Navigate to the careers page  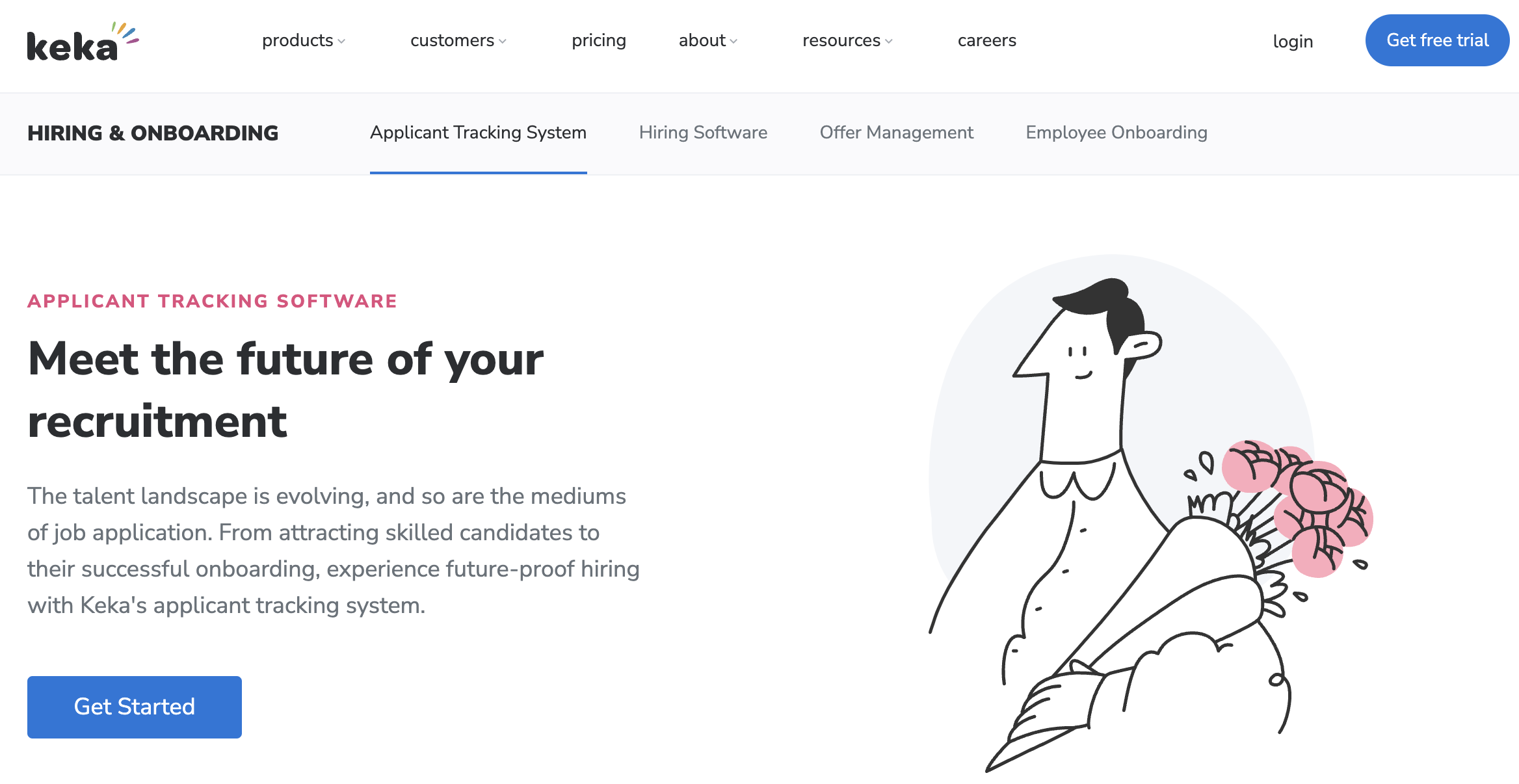click(x=986, y=40)
